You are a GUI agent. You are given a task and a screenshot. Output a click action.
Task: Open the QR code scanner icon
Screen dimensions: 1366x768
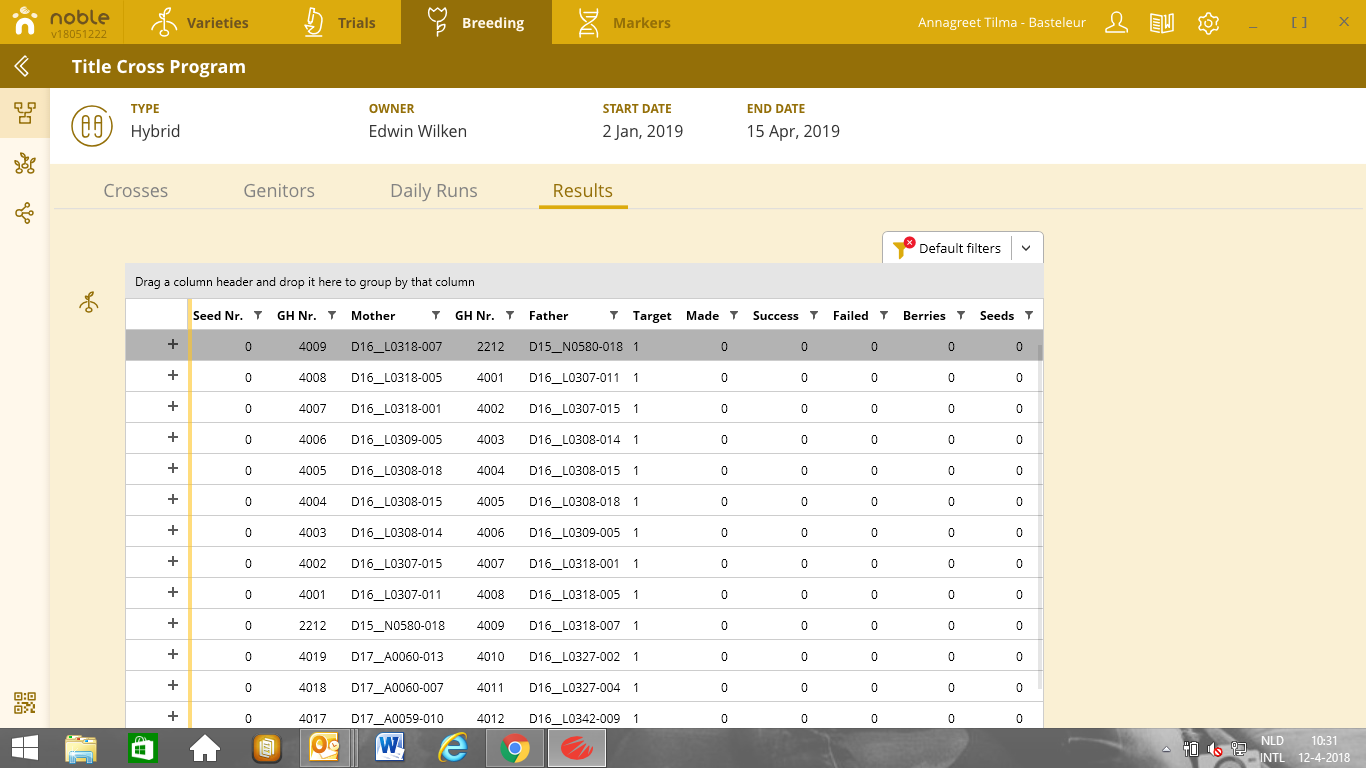coord(25,703)
